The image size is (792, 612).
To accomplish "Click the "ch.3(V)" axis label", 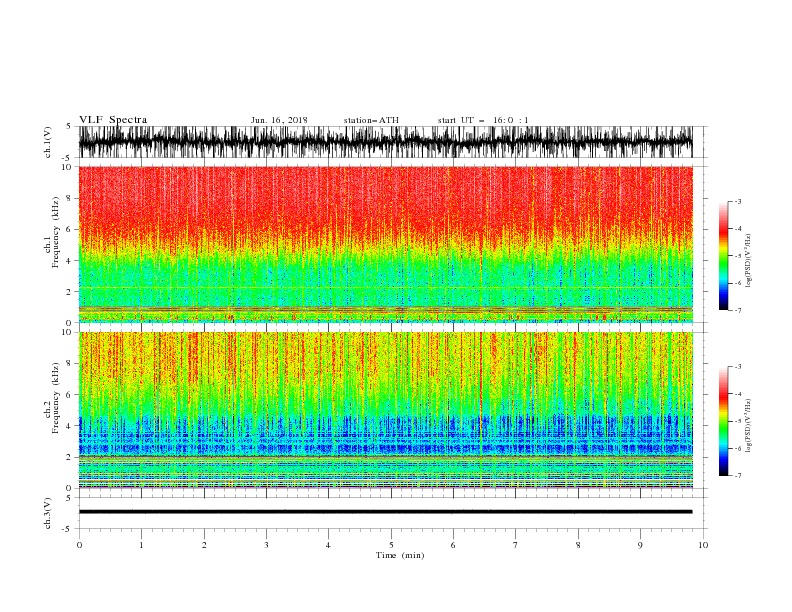I will click(x=48, y=513).
